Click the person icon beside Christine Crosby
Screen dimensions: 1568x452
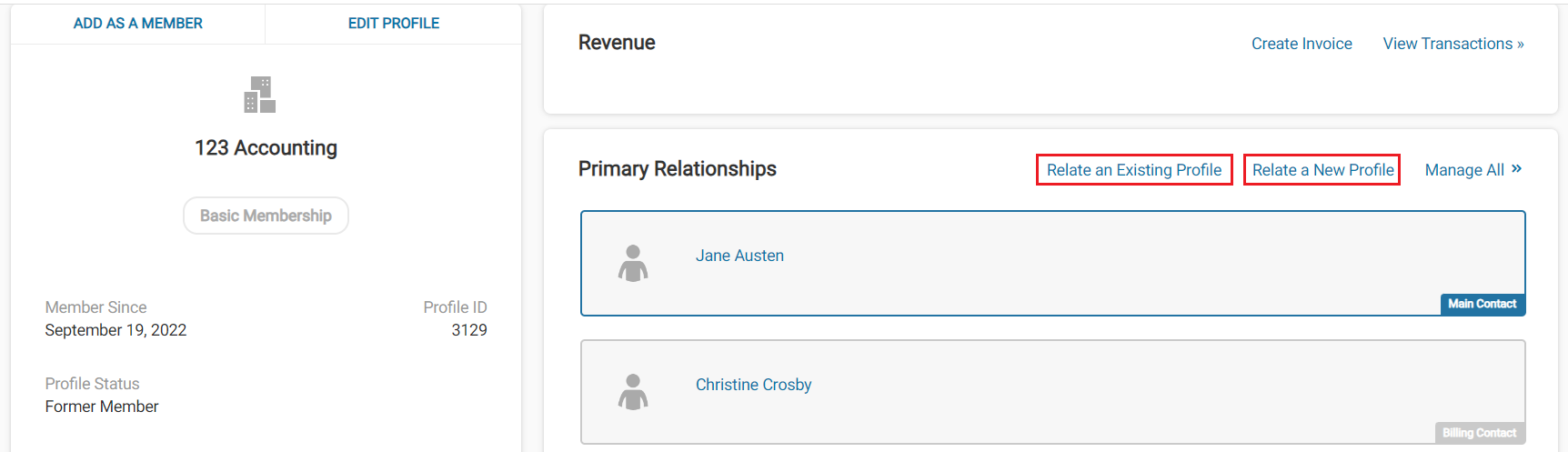[x=633, y=393]
